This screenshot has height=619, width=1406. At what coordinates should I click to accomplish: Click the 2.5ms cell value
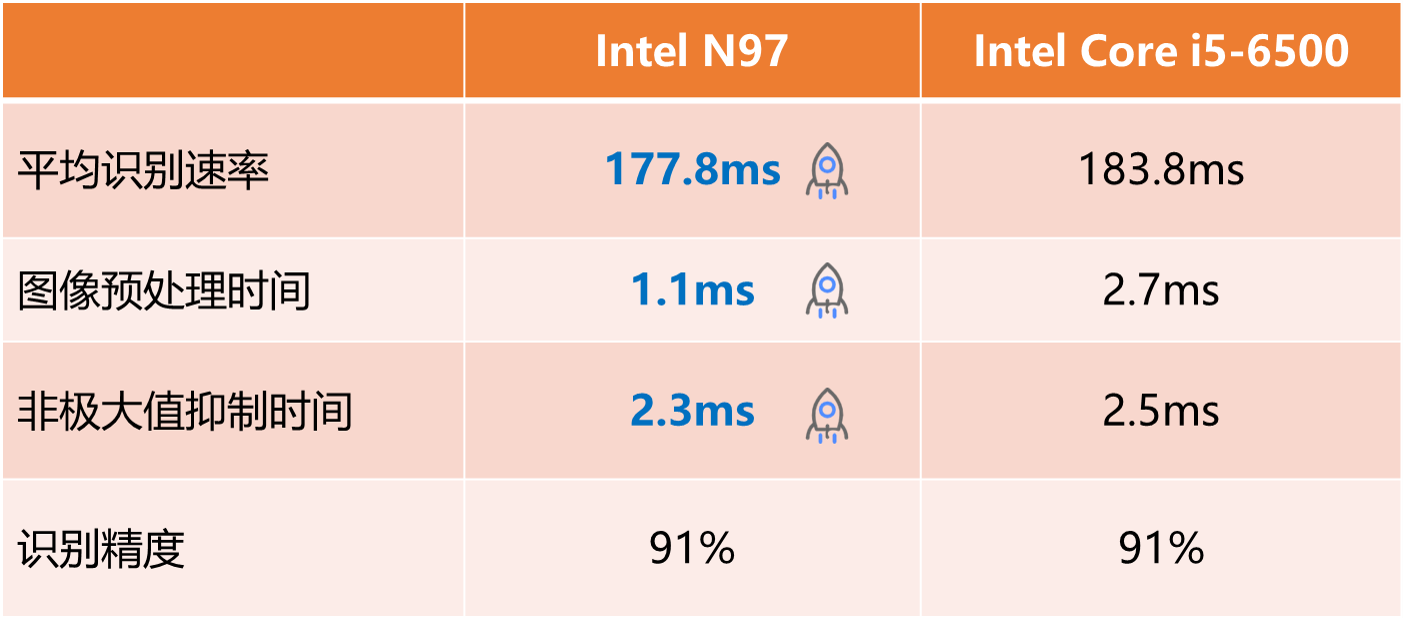1161,411
